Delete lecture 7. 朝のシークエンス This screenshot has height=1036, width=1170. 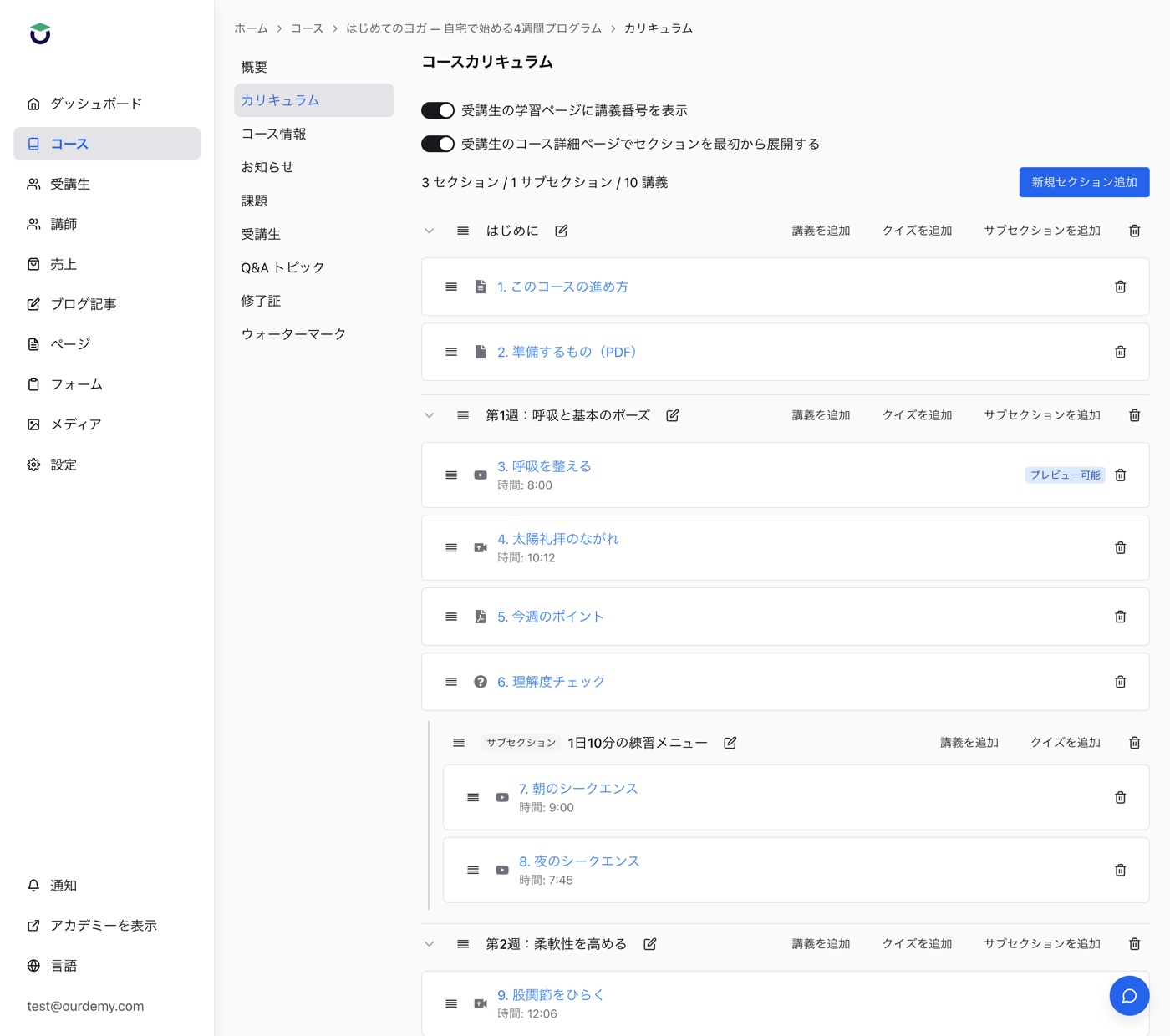1121,797
